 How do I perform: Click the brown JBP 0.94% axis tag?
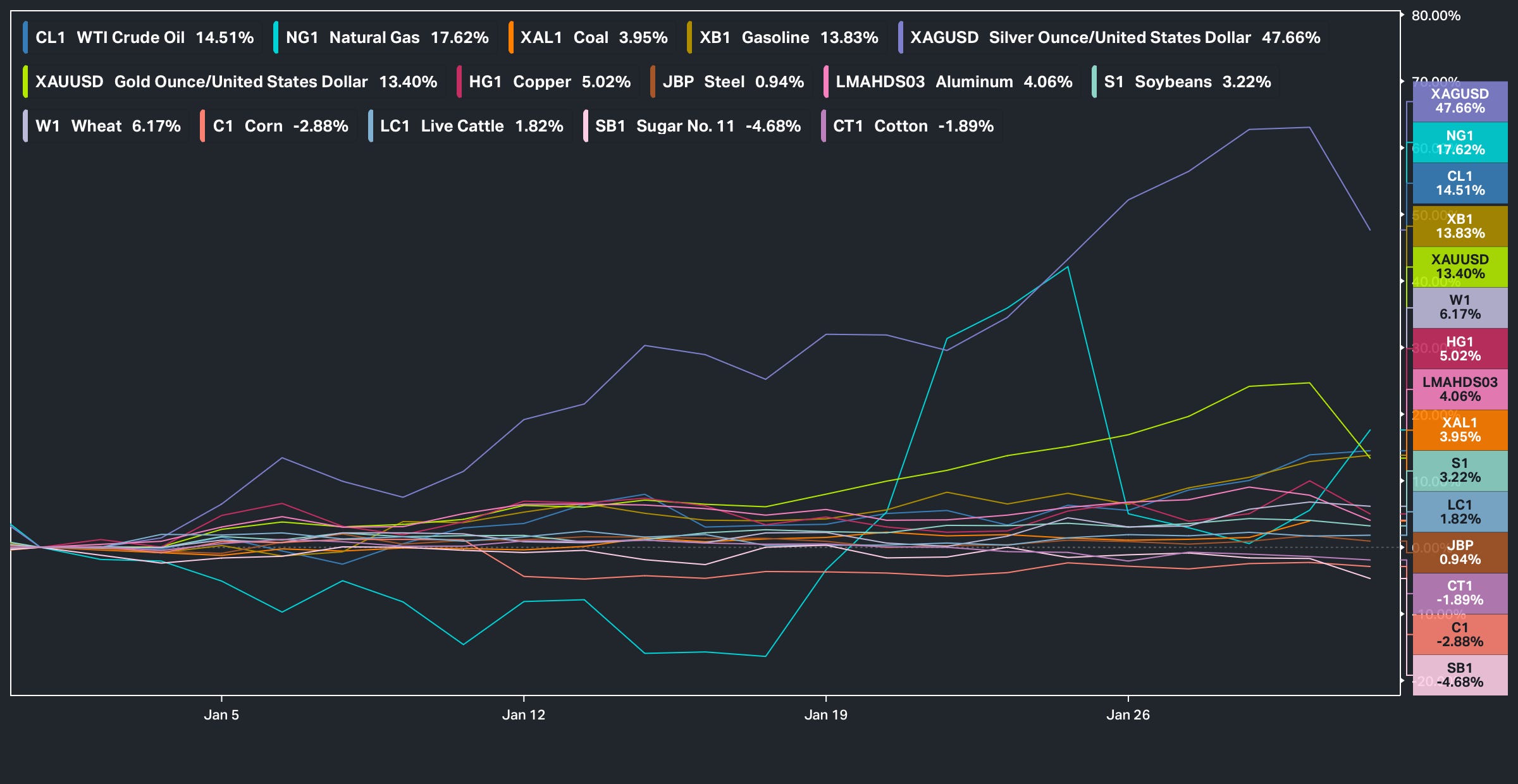point(1460,553)
